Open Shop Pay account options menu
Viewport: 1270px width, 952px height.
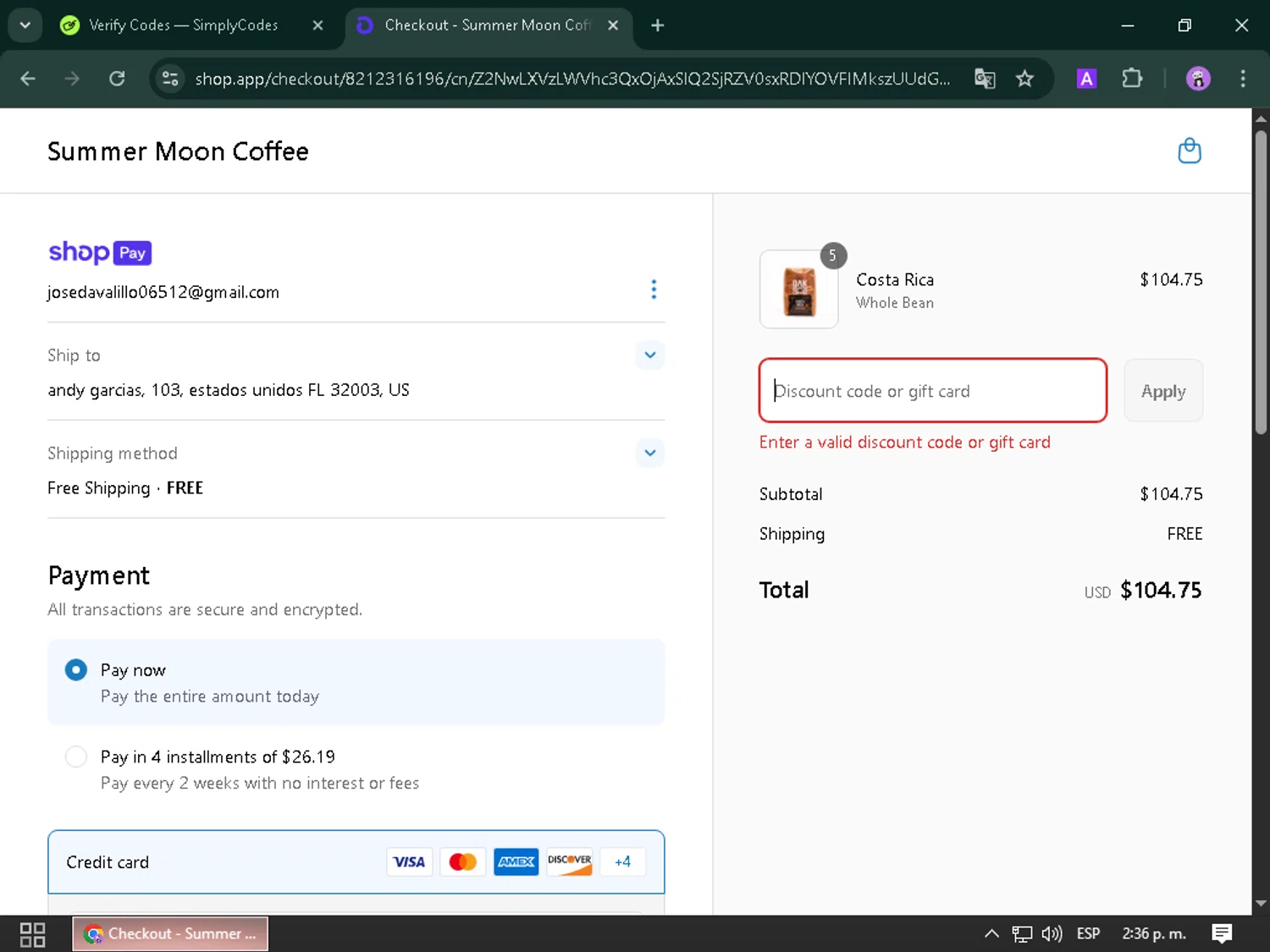click(654, 289)
